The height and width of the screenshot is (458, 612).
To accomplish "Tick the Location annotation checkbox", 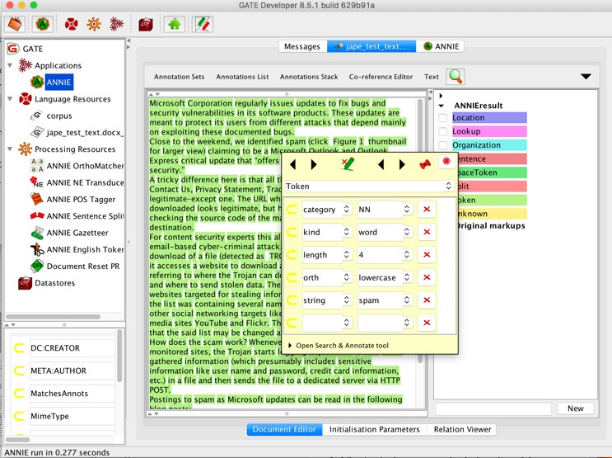I will coord(442,118).
